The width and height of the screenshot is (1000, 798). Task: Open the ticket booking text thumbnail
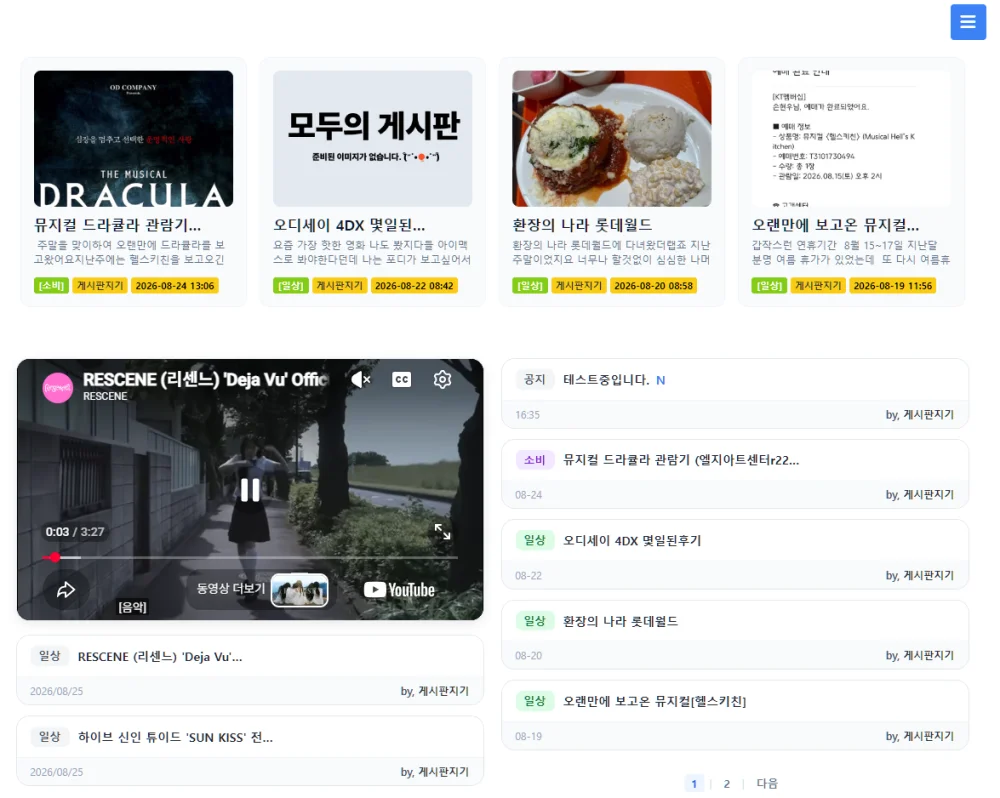pyautogui.click(x=851, y=138)
